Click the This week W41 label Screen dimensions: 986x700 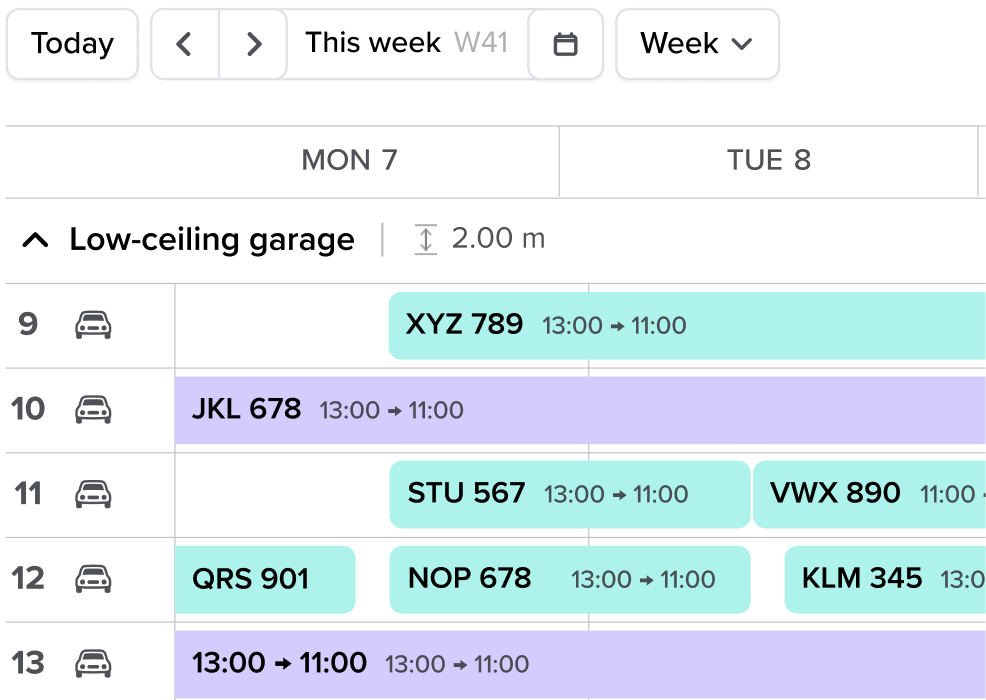pos(406,44)
